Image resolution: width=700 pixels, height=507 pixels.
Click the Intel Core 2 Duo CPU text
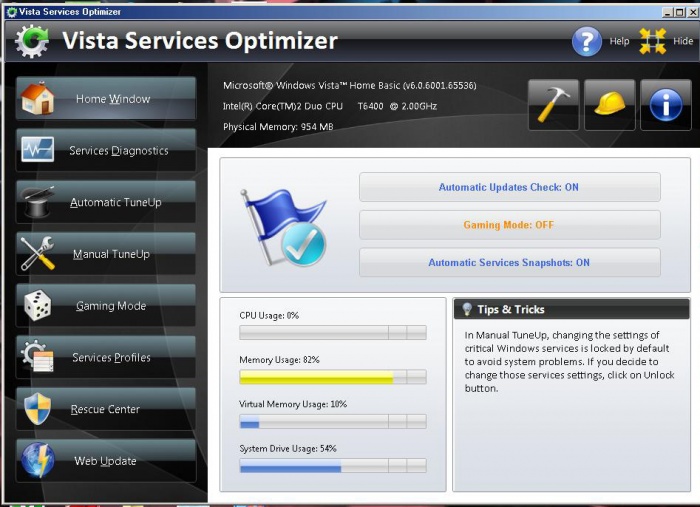click(329, 106)
